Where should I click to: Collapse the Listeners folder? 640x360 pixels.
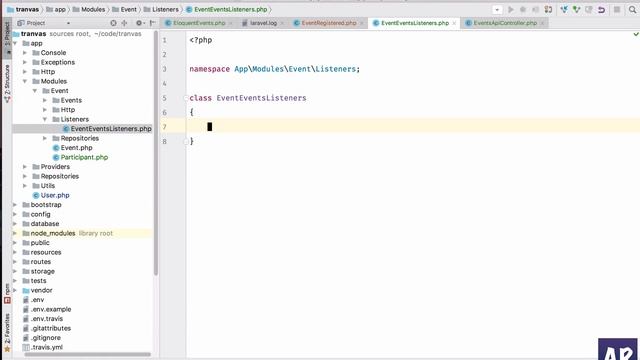(x=45, y=119)
